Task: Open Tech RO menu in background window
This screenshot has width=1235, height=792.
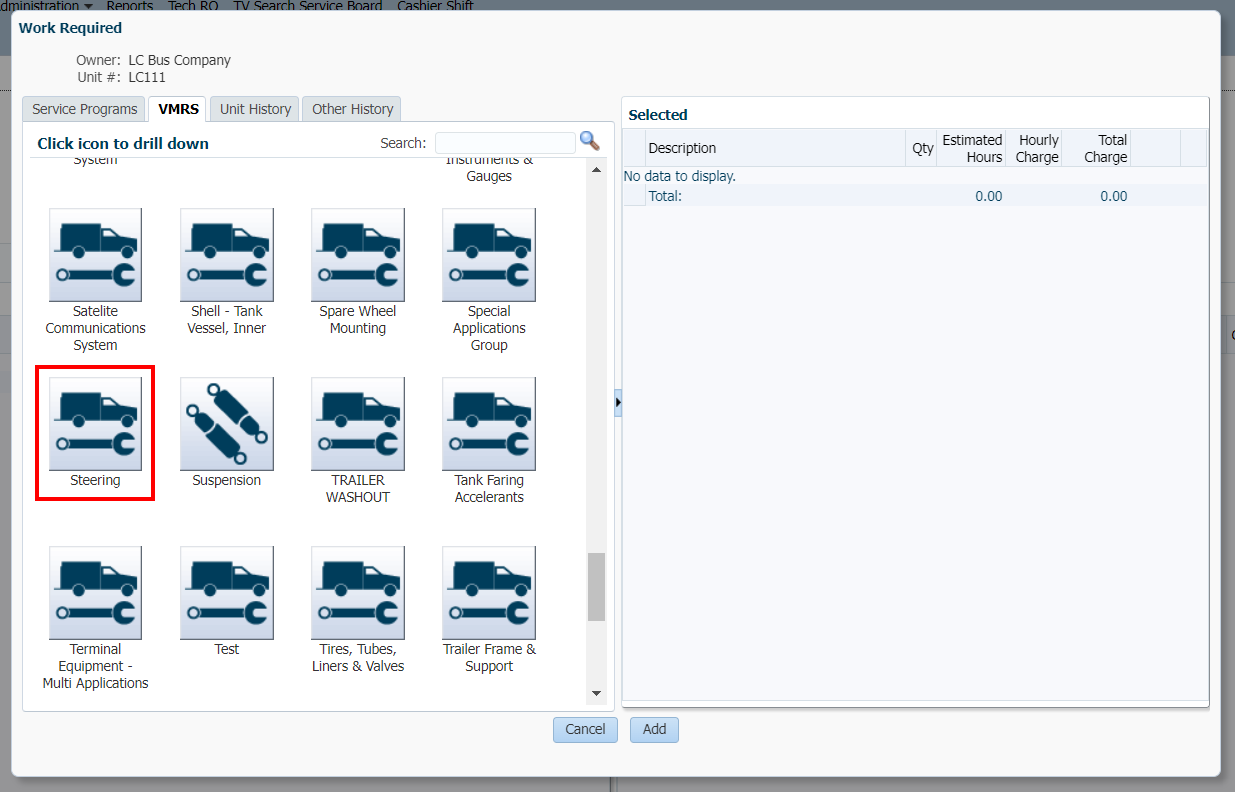Action: click(193, 6)
